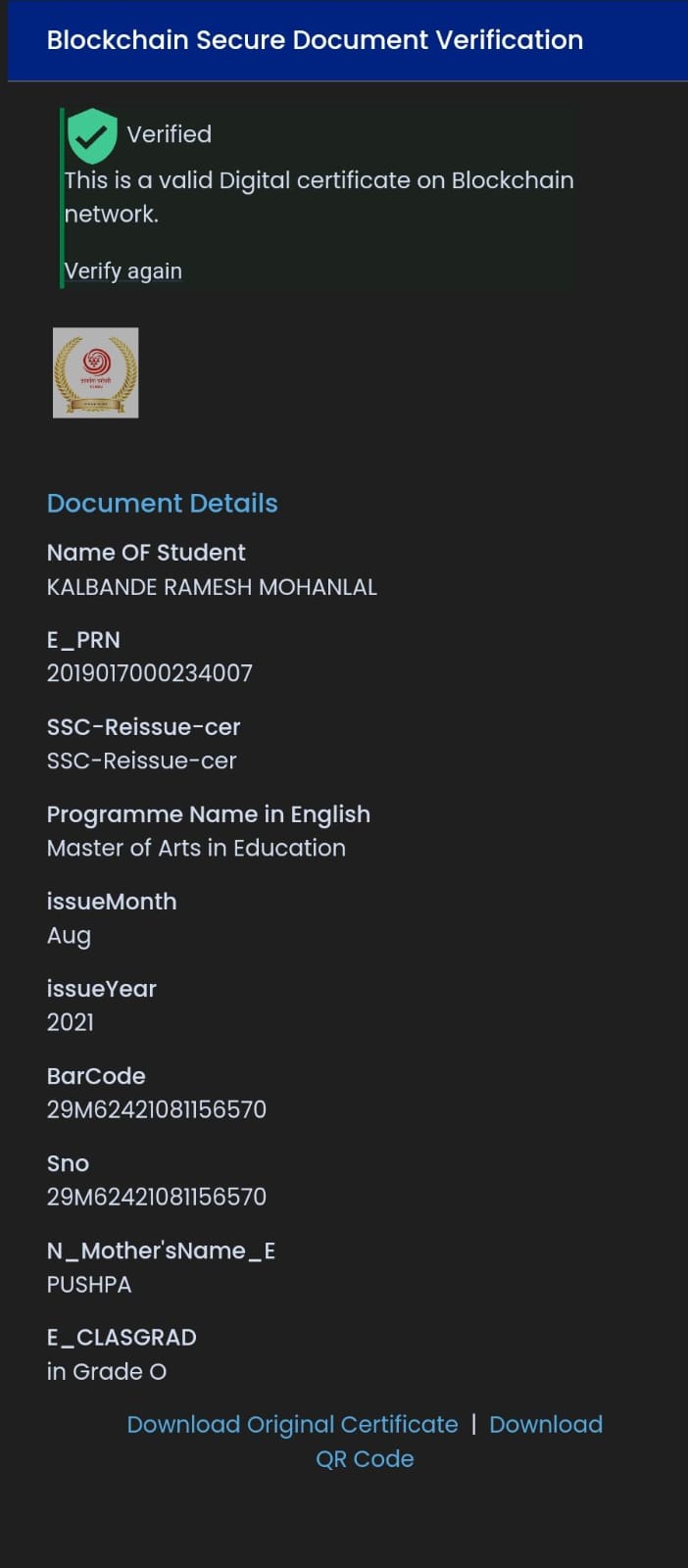Click the in Grade O value

tap(107, 1372)
